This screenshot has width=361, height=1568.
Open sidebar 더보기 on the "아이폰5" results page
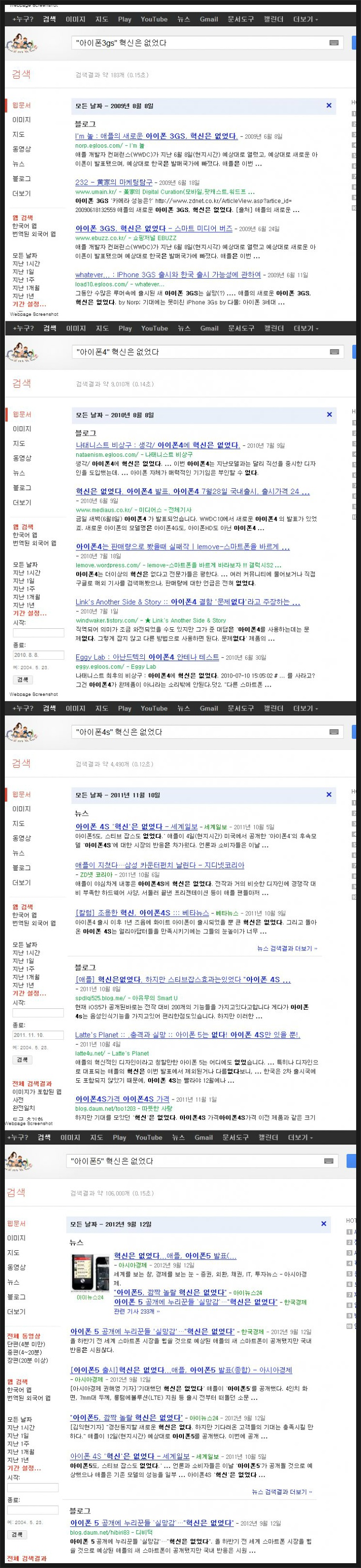point(16,1311)
